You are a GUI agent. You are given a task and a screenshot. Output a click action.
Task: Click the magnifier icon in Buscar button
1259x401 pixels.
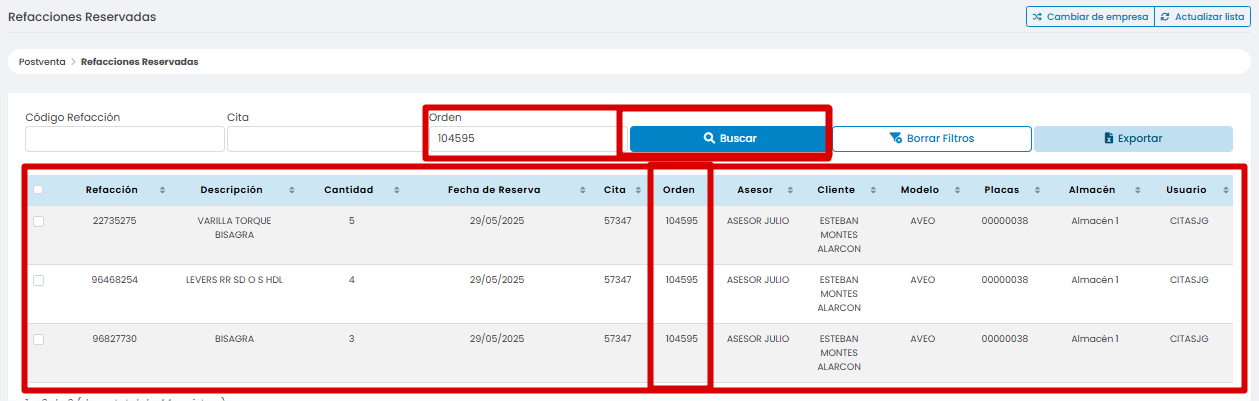[x=709, y=139]
